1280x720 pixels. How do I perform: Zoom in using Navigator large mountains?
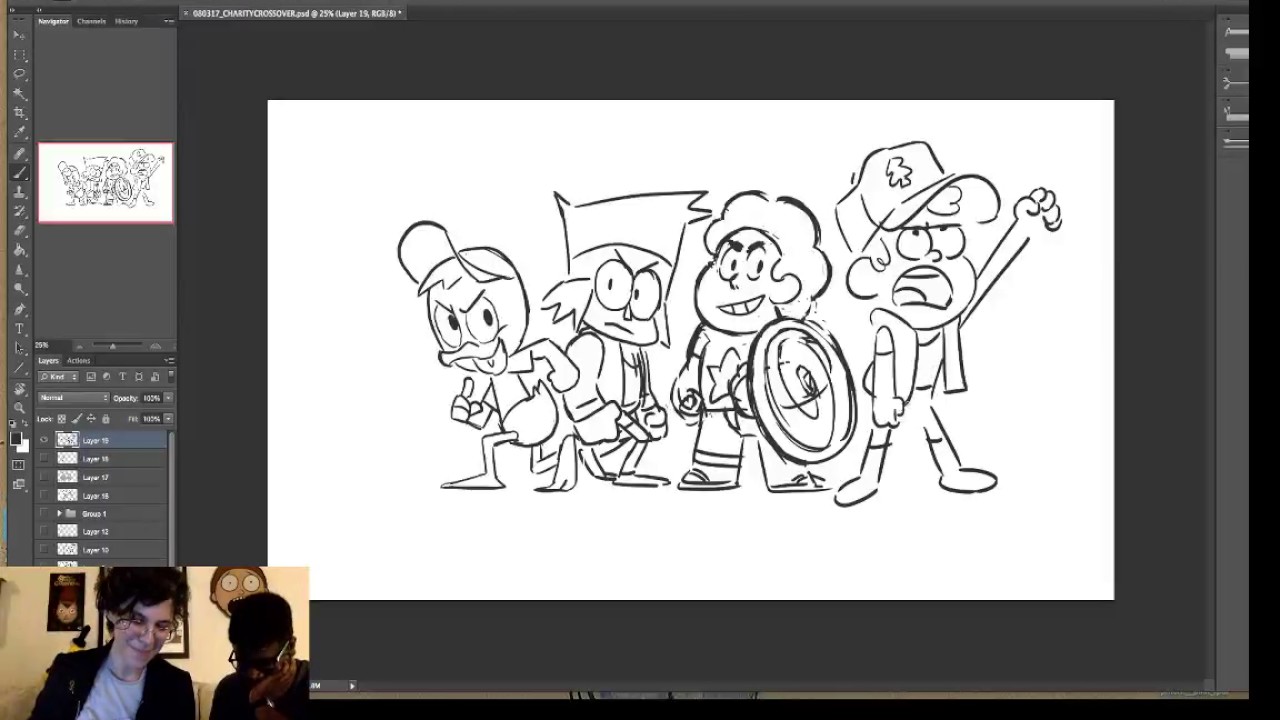coord(155,346)
